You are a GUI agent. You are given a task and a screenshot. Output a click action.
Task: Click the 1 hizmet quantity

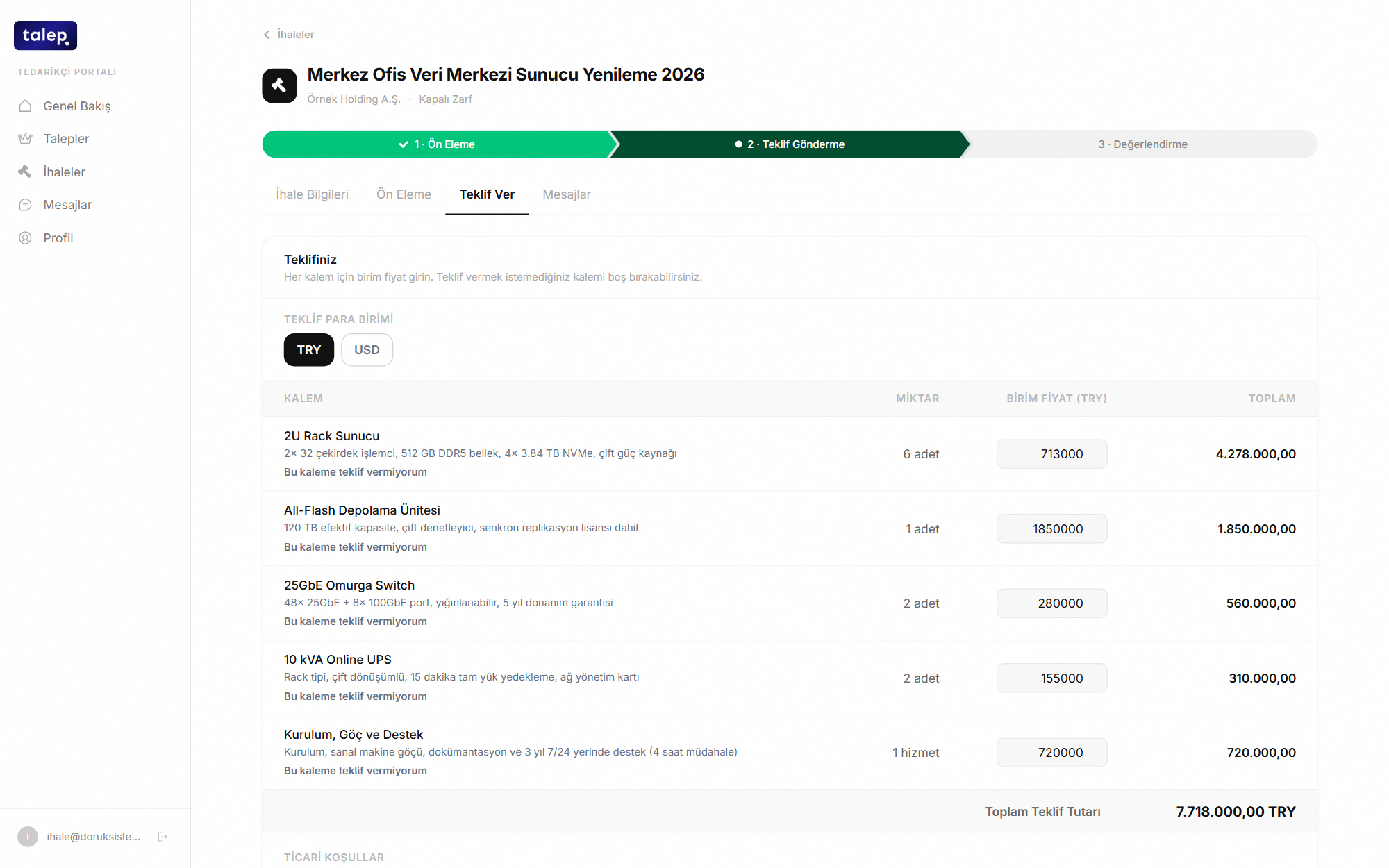915,752
